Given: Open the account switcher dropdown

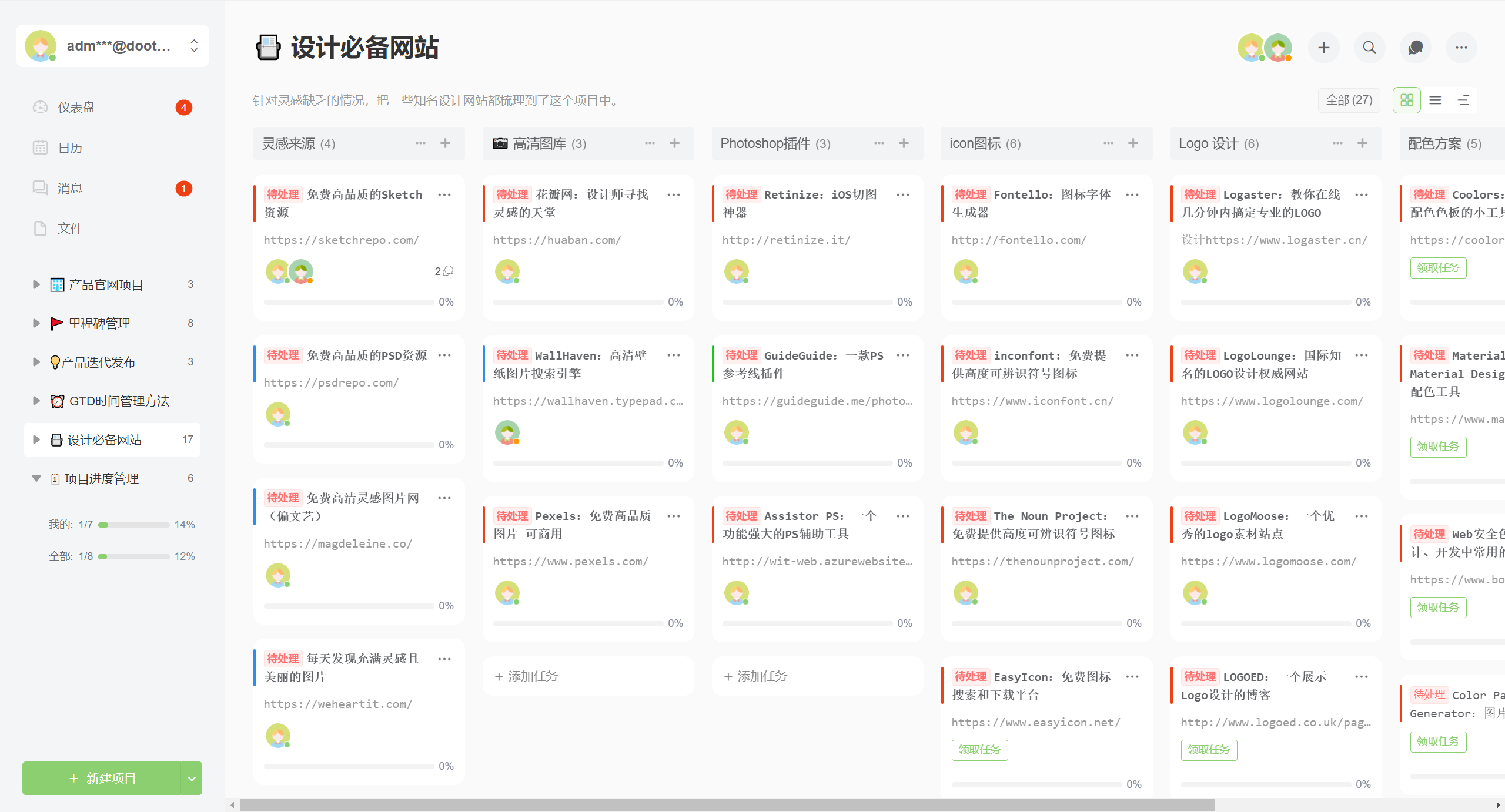Looking at the screenshot, I should click(194, 46).
